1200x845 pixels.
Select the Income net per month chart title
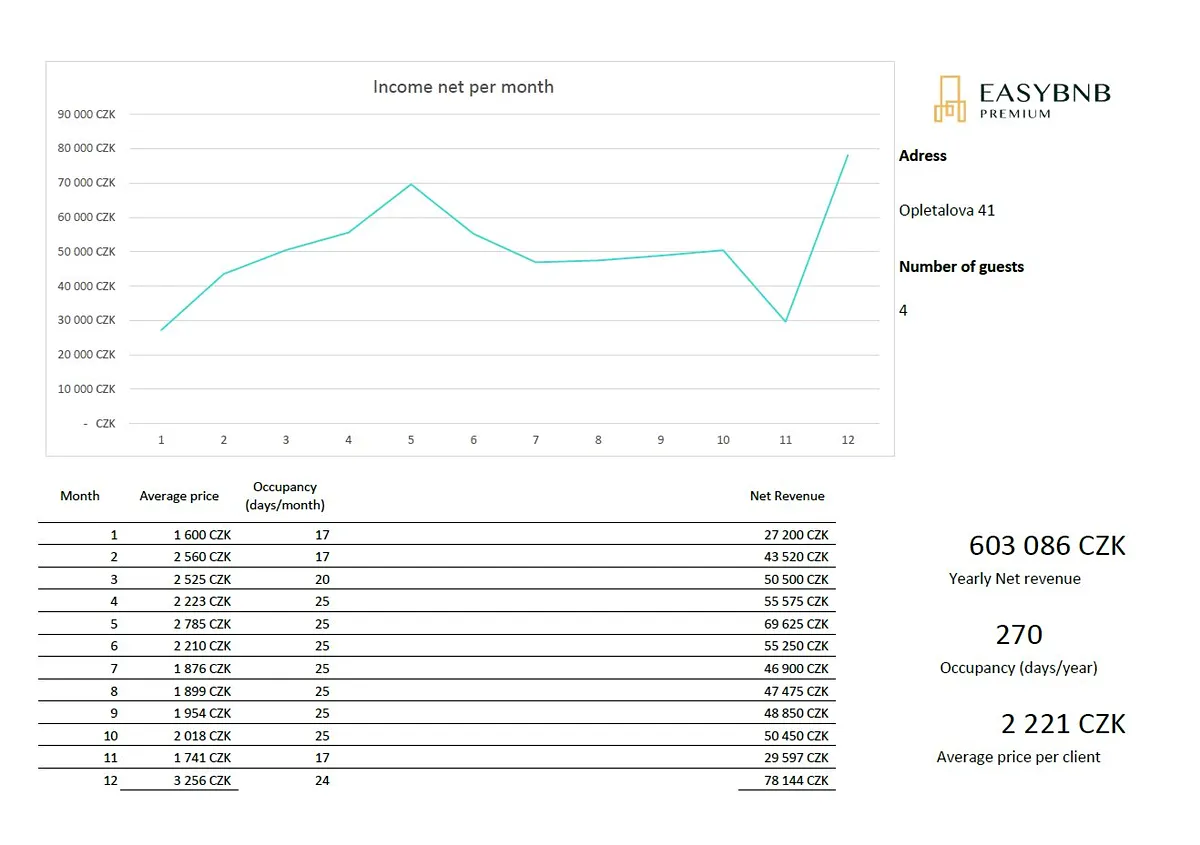pos(463,87)
